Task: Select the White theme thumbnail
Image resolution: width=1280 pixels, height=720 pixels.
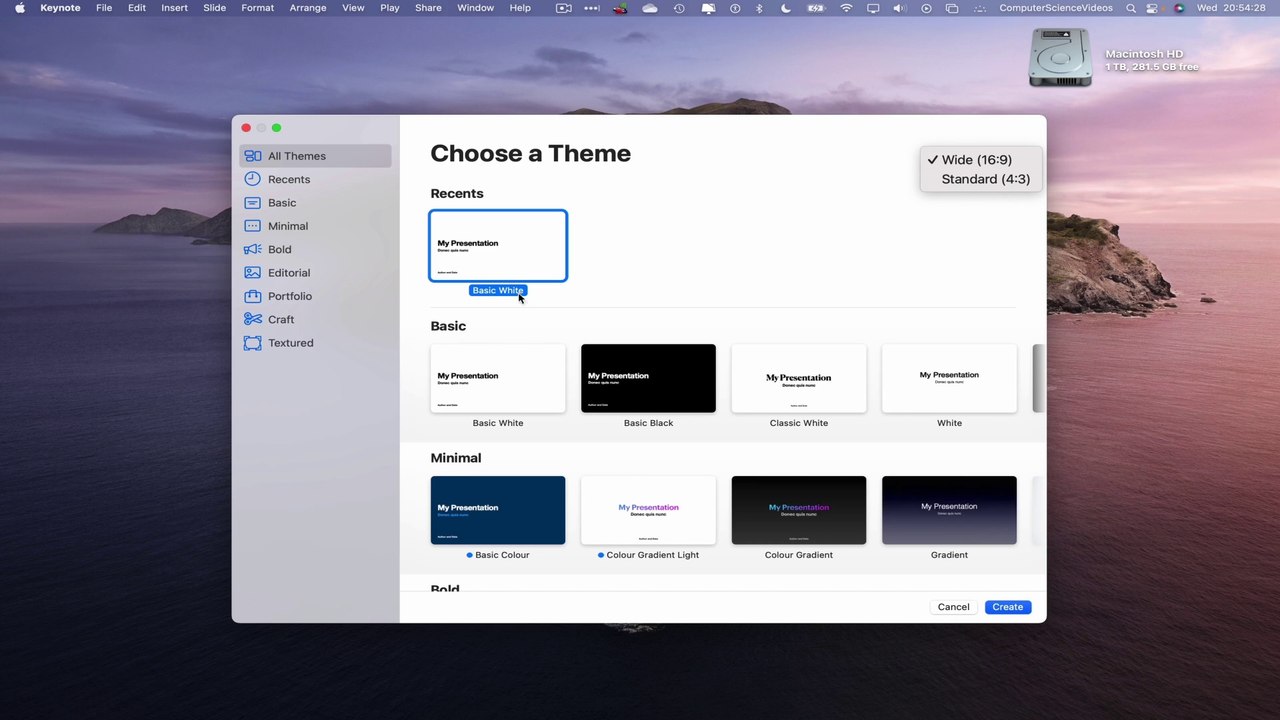Action: [949, 378]
